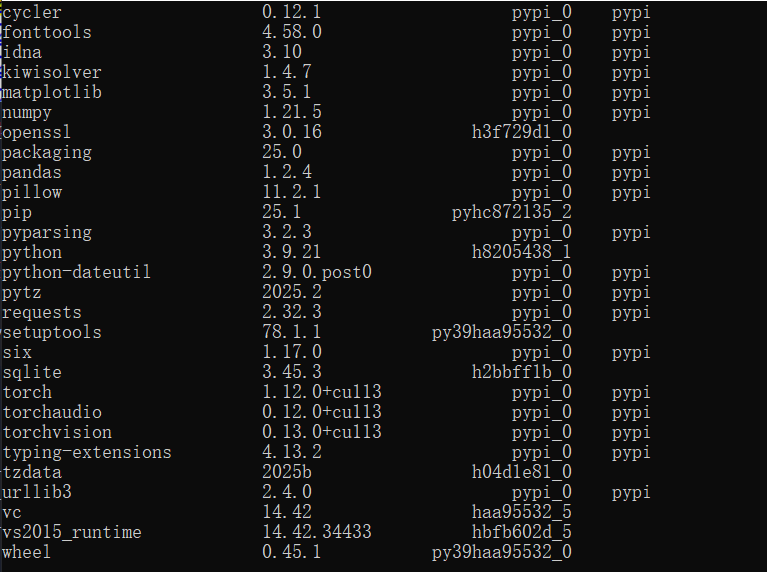
Task: Select the python-dateutil package name
Action: (x=77, y=273)
